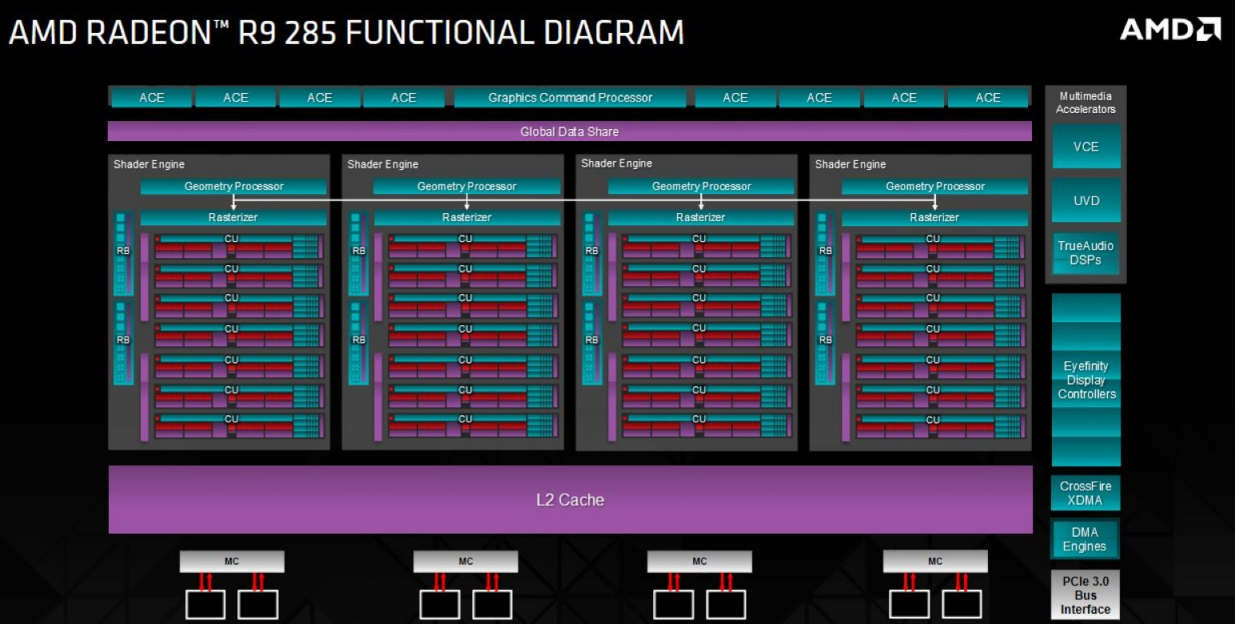Click the CrossFire XDMA block

click(x=1086, y=493)
